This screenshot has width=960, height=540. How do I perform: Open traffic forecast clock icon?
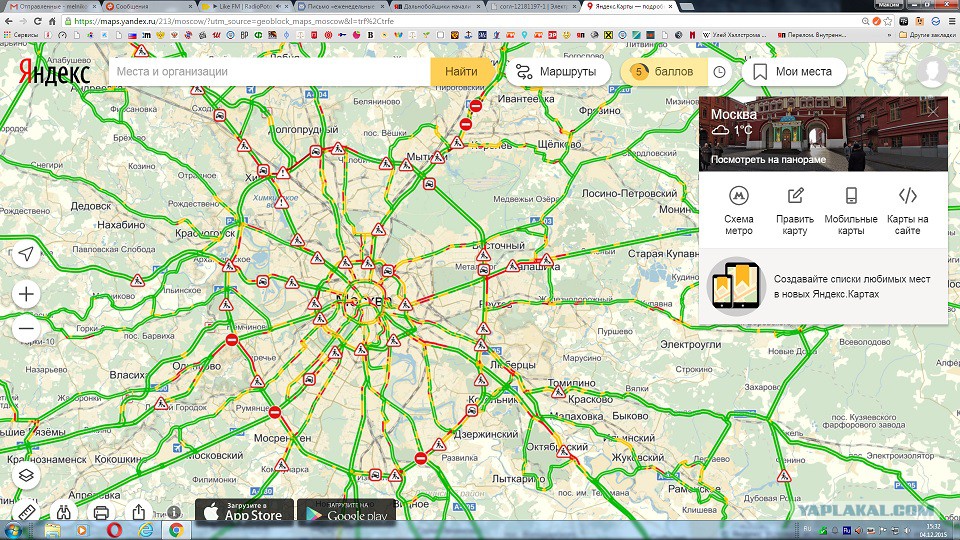click(x=720, y=72)
